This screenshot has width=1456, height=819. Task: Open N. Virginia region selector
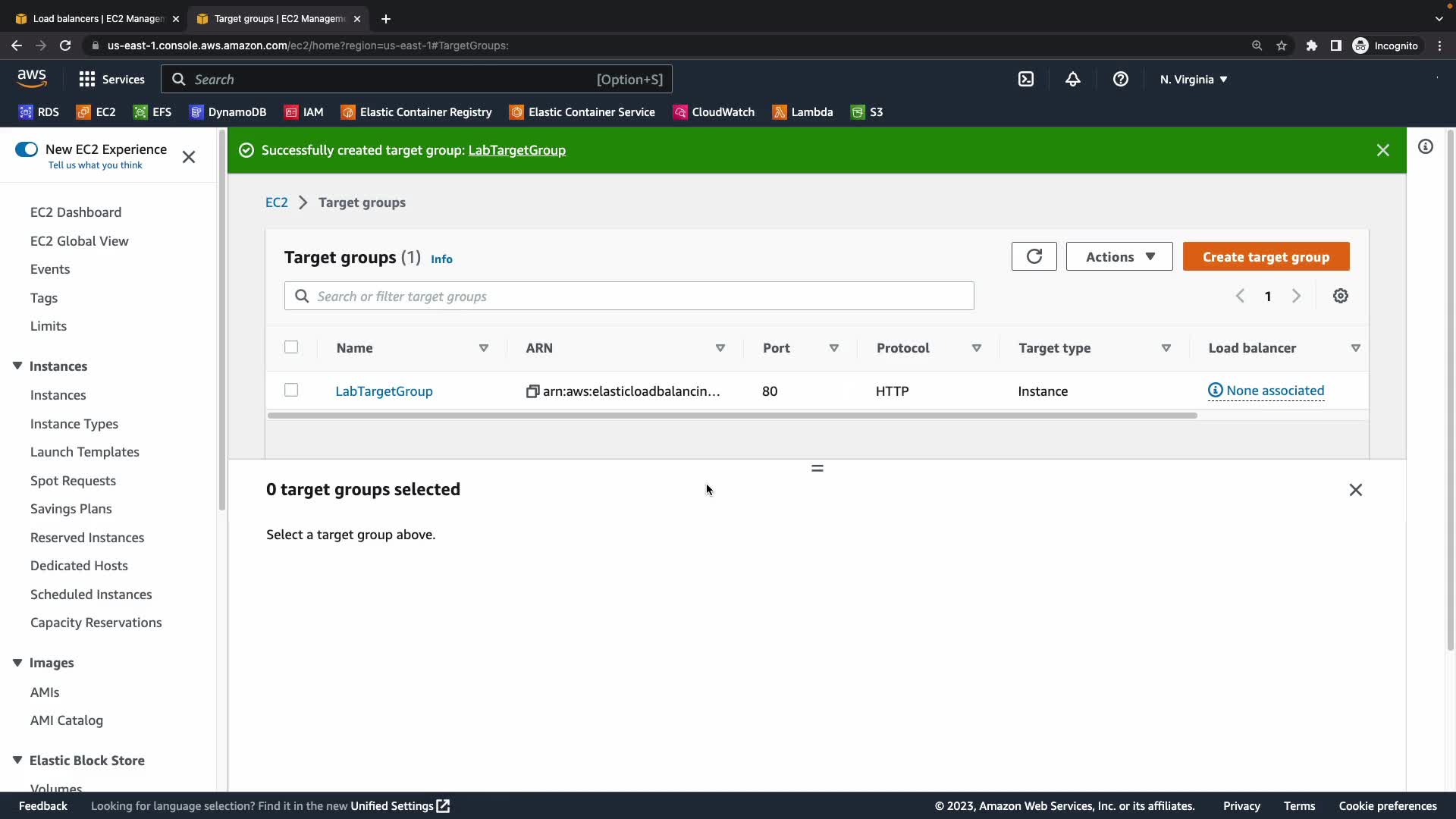click(1193, 79)
